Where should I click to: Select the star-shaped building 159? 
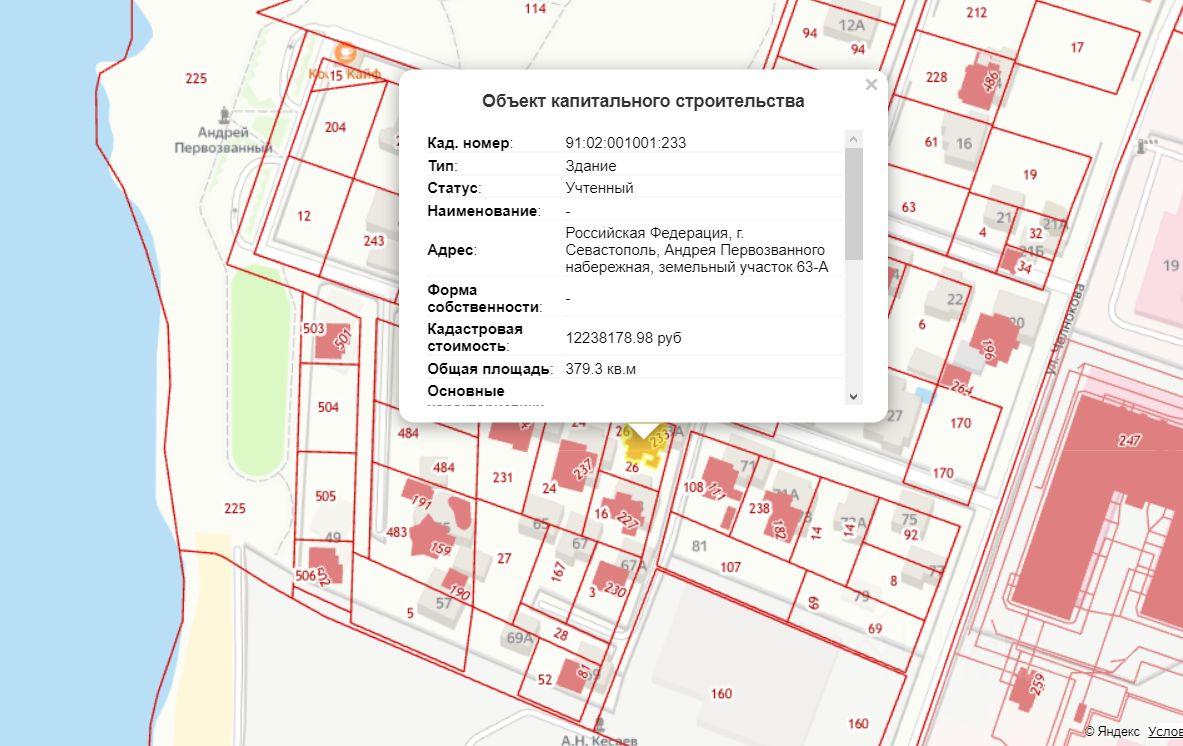pos(432,537)
